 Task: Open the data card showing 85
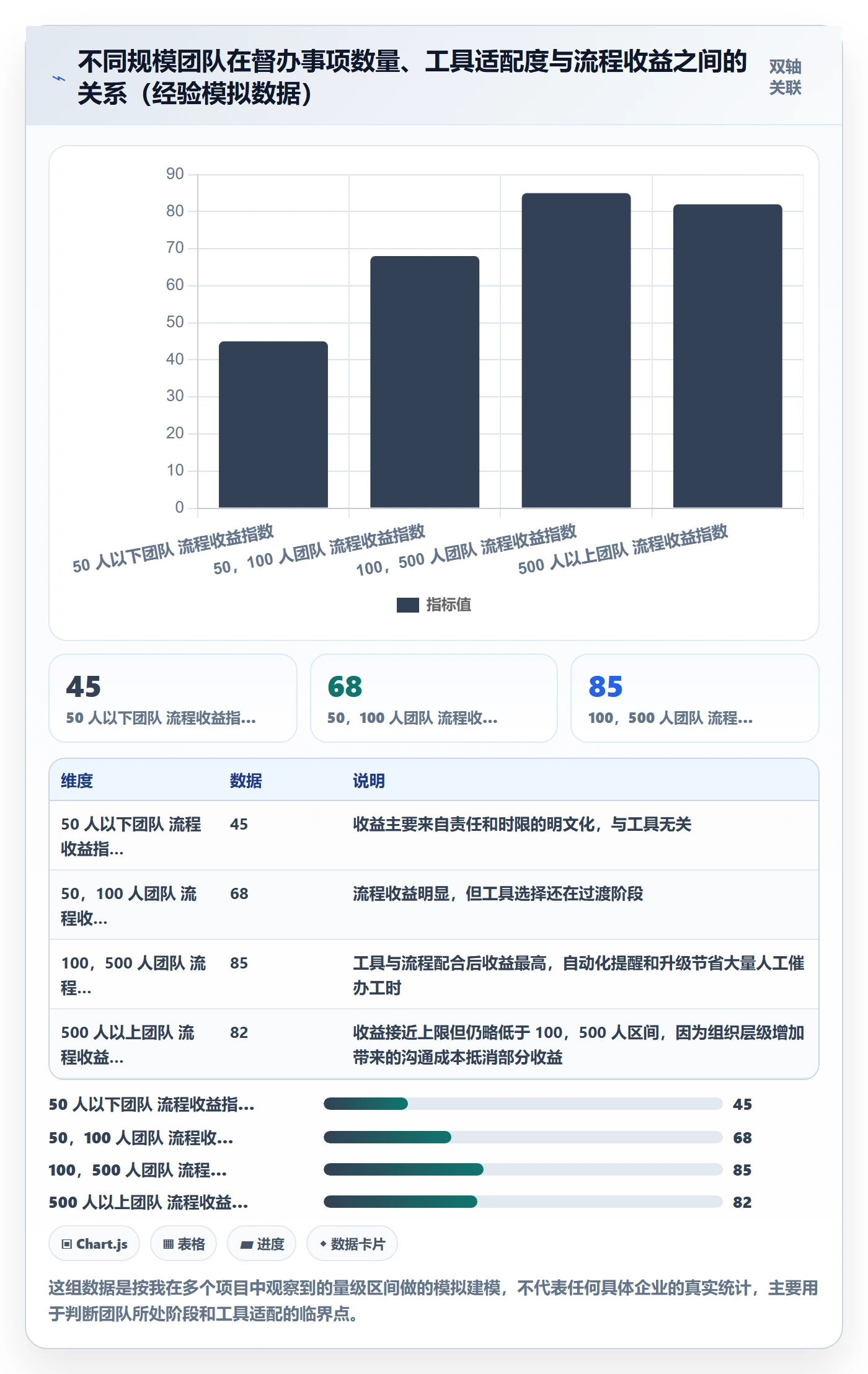click(x=695, y=698)
